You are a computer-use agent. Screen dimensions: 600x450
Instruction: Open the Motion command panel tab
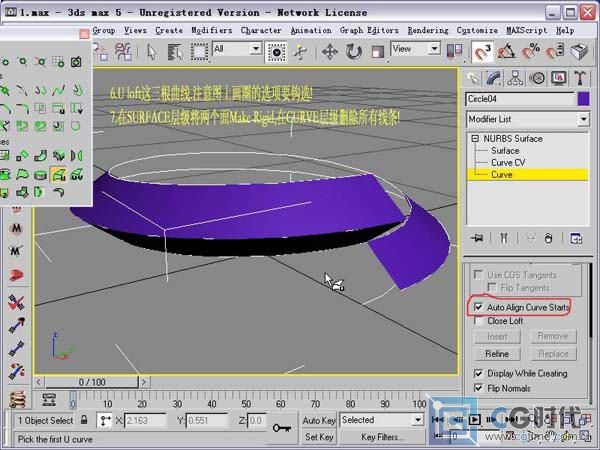(537, 78)
